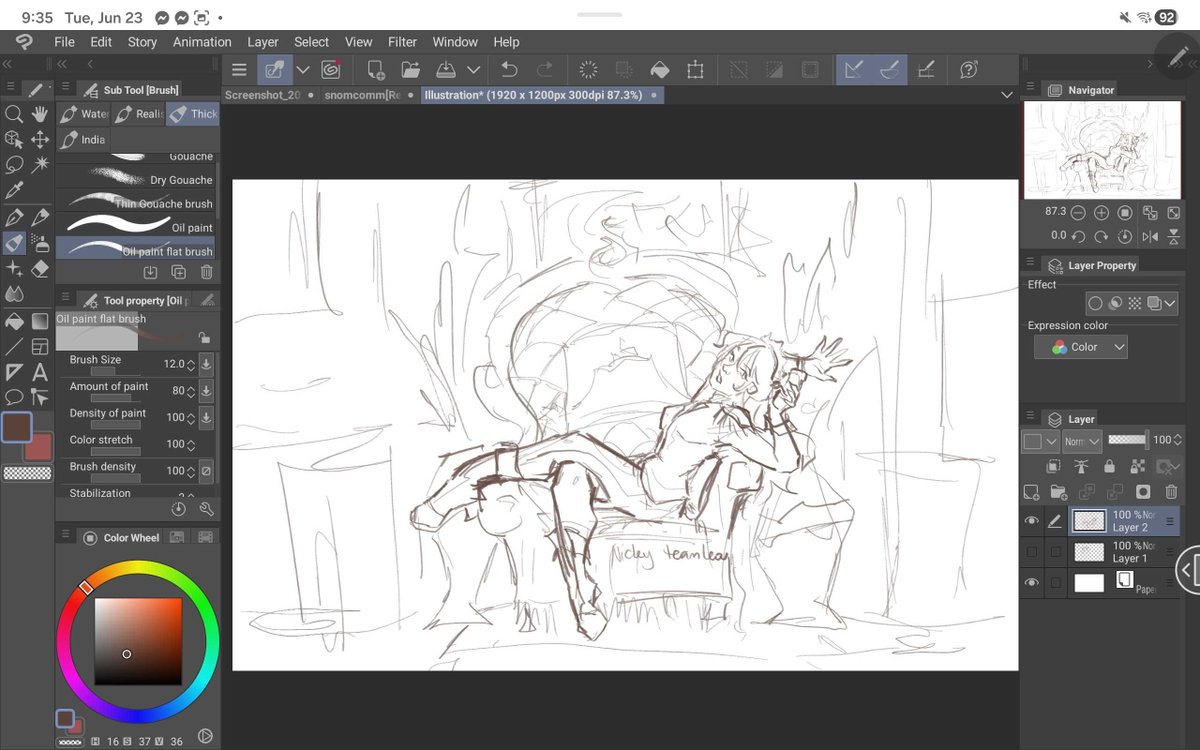Toggle snap to special ruler
The width and height of the screenshot is (1200, 750).
(x=889, y=70)
